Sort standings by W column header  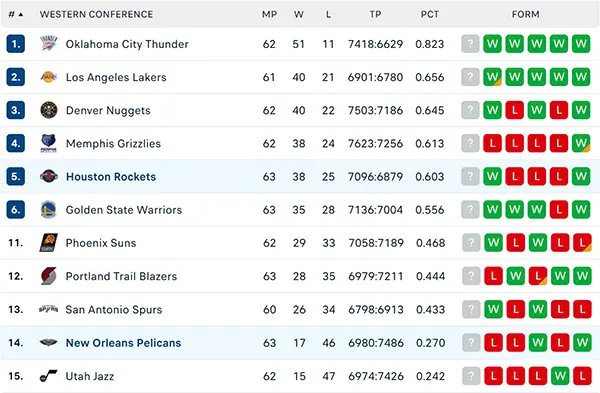[x=298, y=15]
